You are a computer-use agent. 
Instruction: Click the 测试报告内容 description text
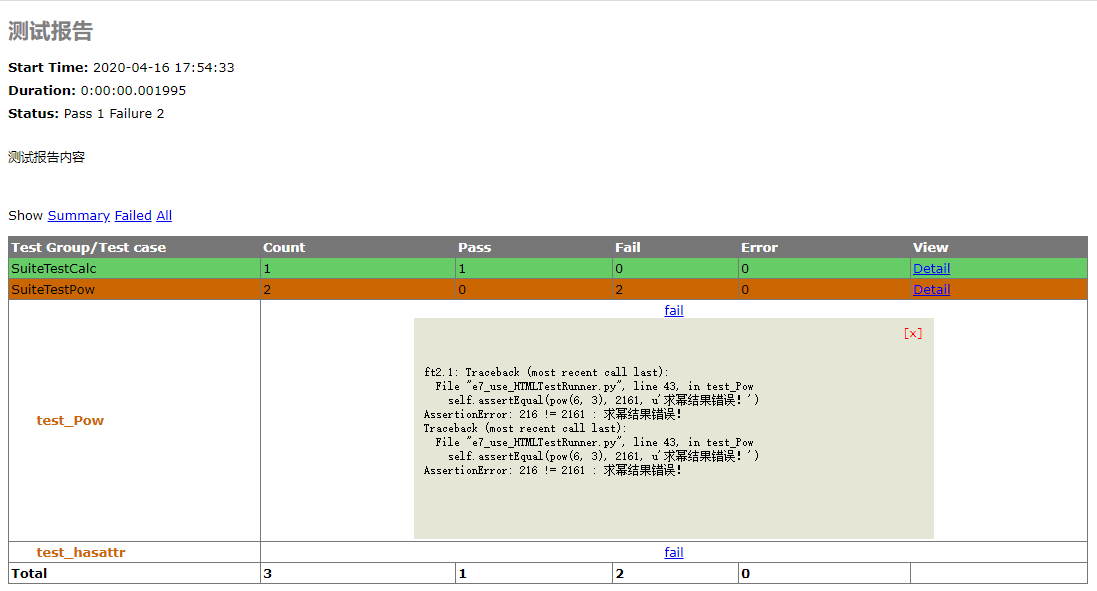[46, 157]
